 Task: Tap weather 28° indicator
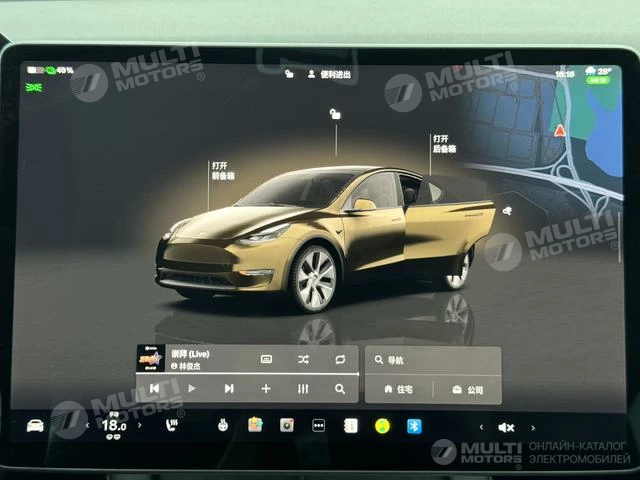pyautogui.click(x=598, y=71)
